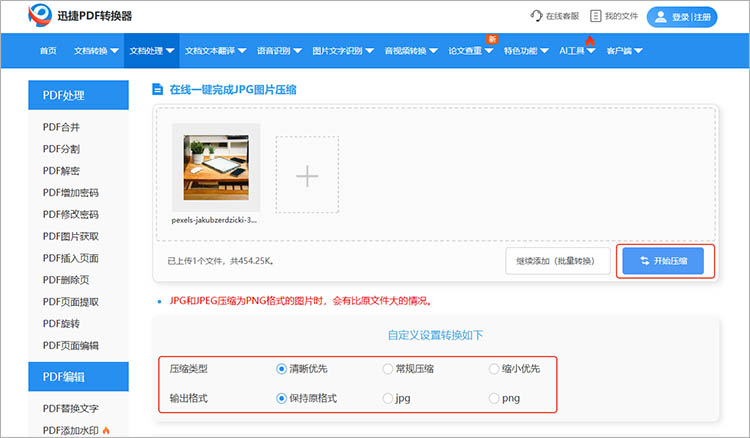Open PDF增加密码 in the sidebar
Viewport: 750px width, 438px height.
click(x=70, y=193)
